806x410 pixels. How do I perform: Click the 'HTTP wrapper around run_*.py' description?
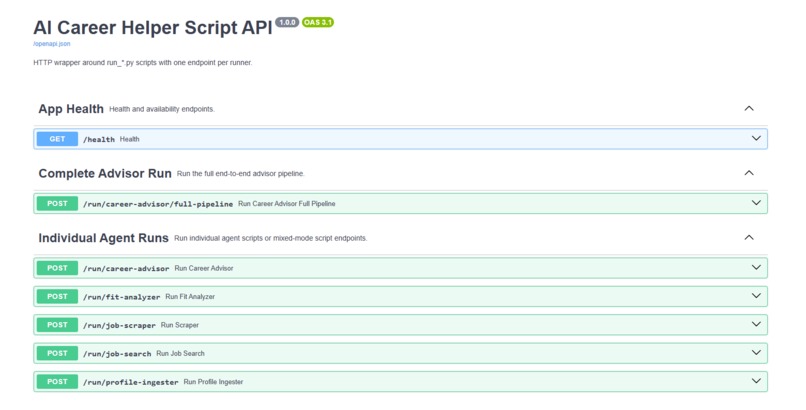pyautogui.click(x=143, y=63)
